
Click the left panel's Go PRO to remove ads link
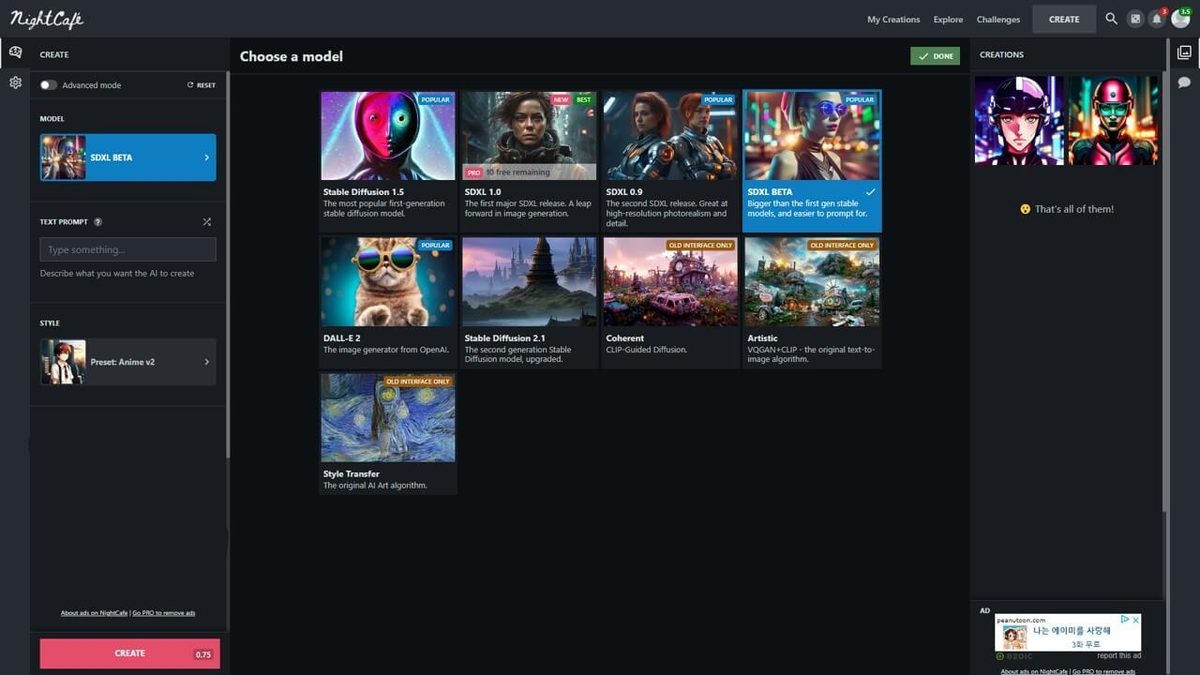[x=164, y=613]
